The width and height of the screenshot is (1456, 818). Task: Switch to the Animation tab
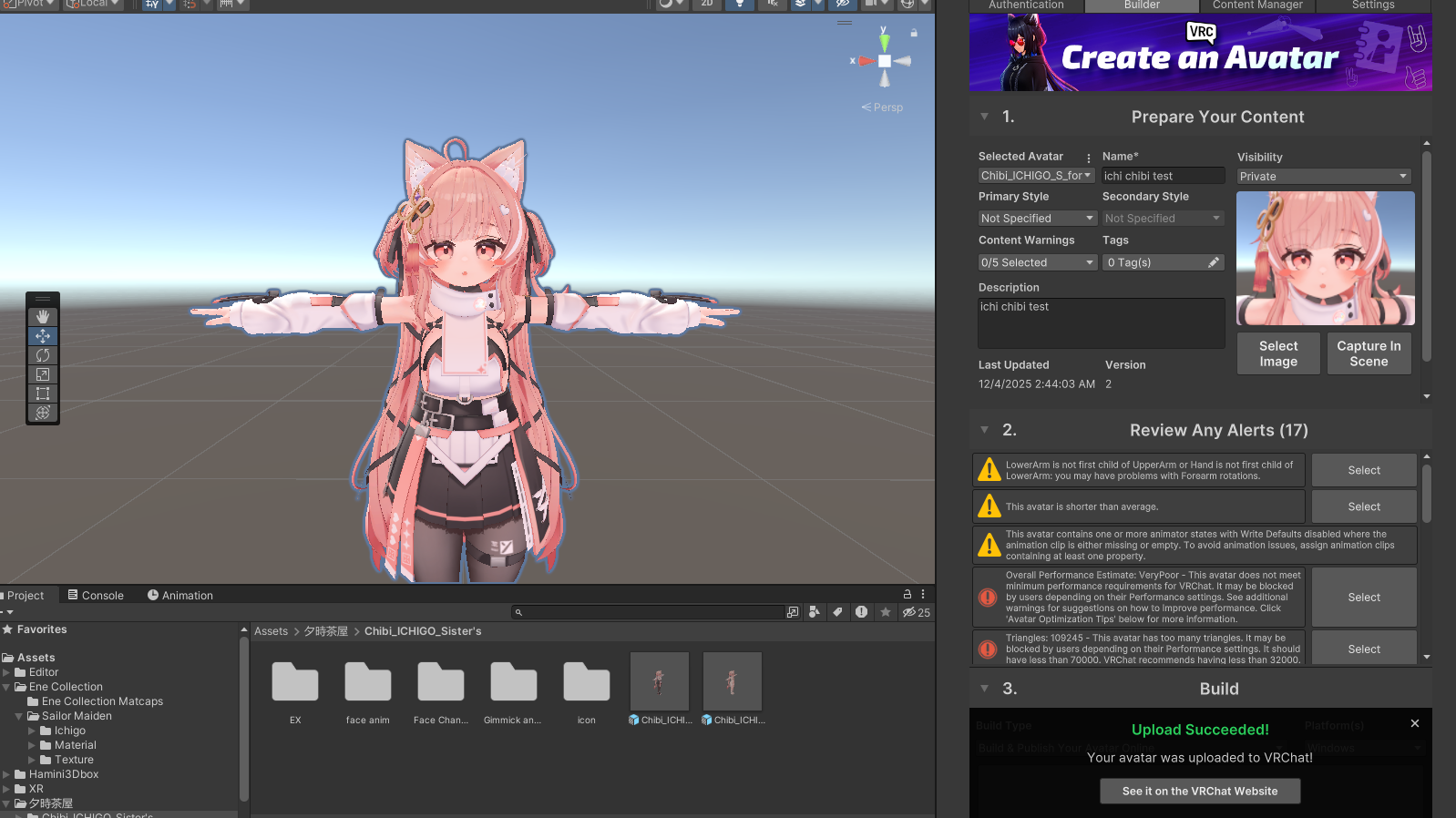pyautogui.click(x=180, y=596)
